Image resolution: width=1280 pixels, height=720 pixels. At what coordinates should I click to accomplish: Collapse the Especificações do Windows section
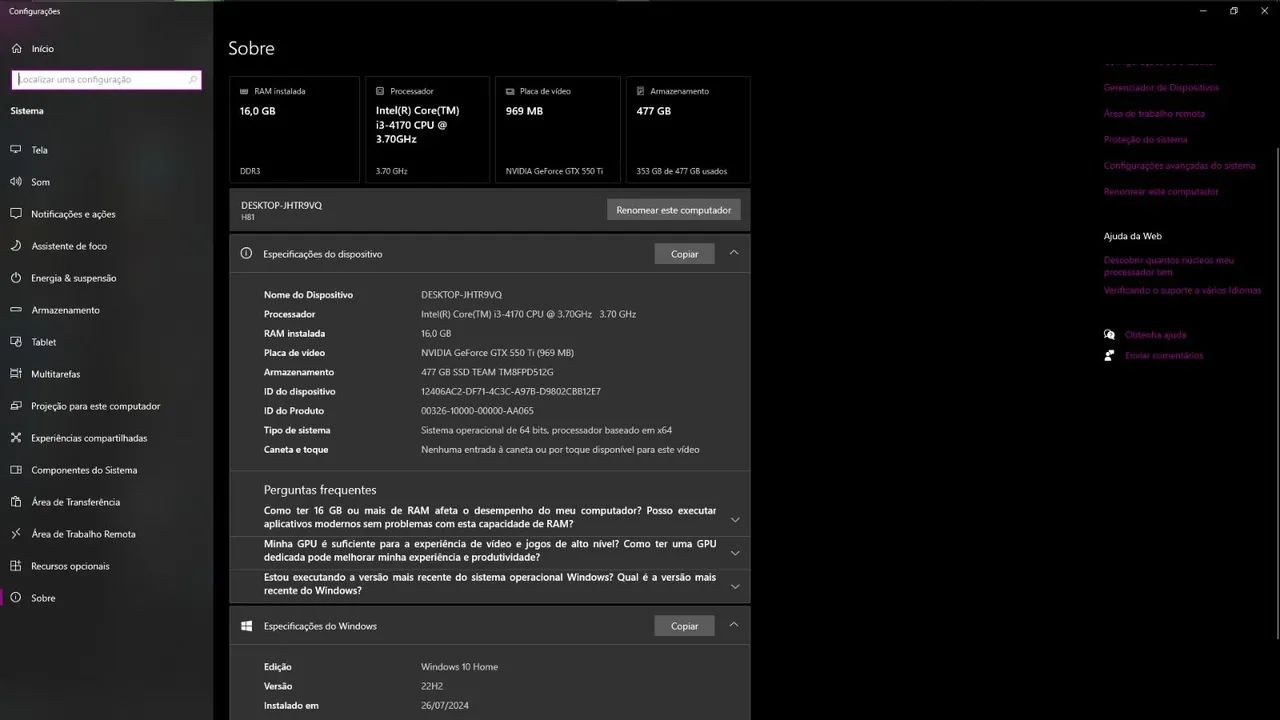[734, 625]
